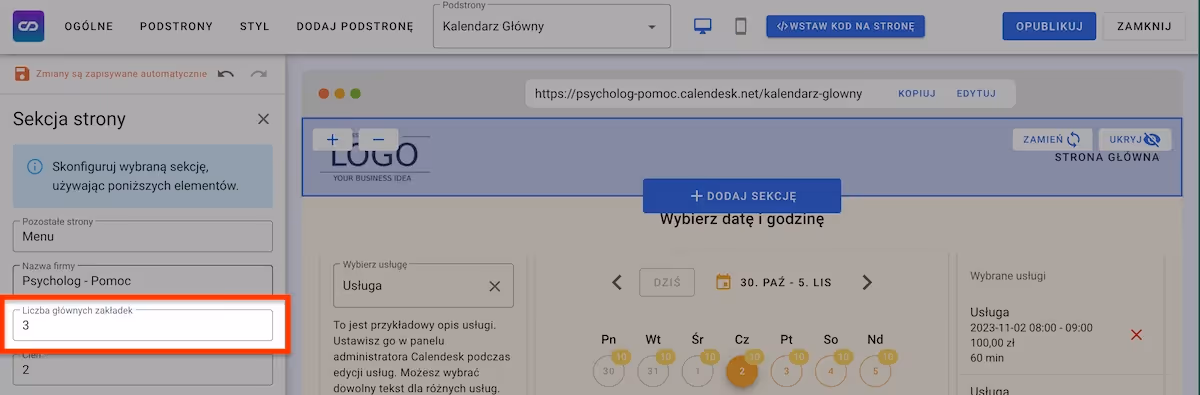Go to previous week arrow
This screenshot has height=395, width=1200.
click(x=617, y=283)
